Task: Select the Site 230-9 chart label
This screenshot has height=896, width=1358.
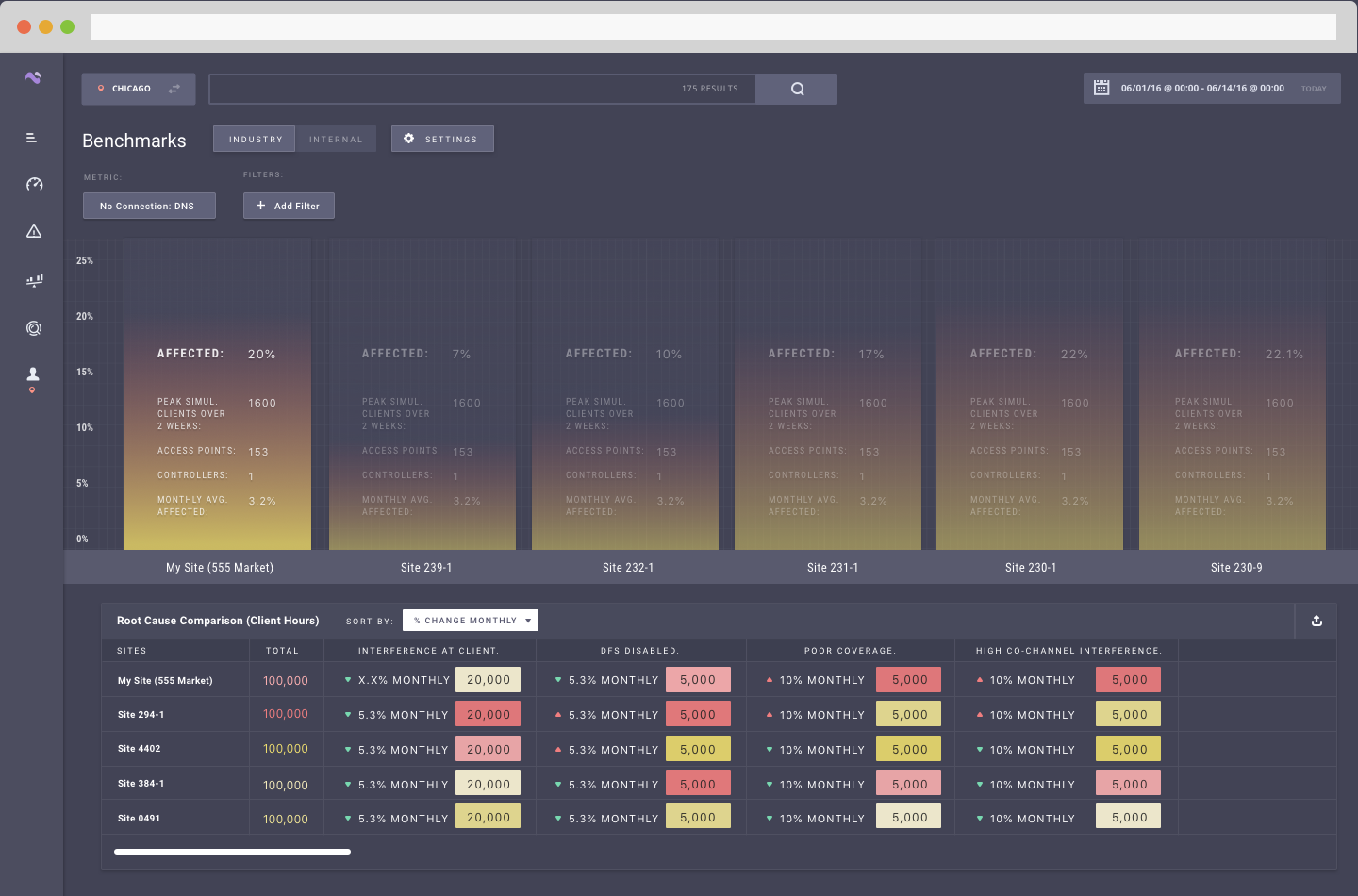Action: (x=1236, y=568)
